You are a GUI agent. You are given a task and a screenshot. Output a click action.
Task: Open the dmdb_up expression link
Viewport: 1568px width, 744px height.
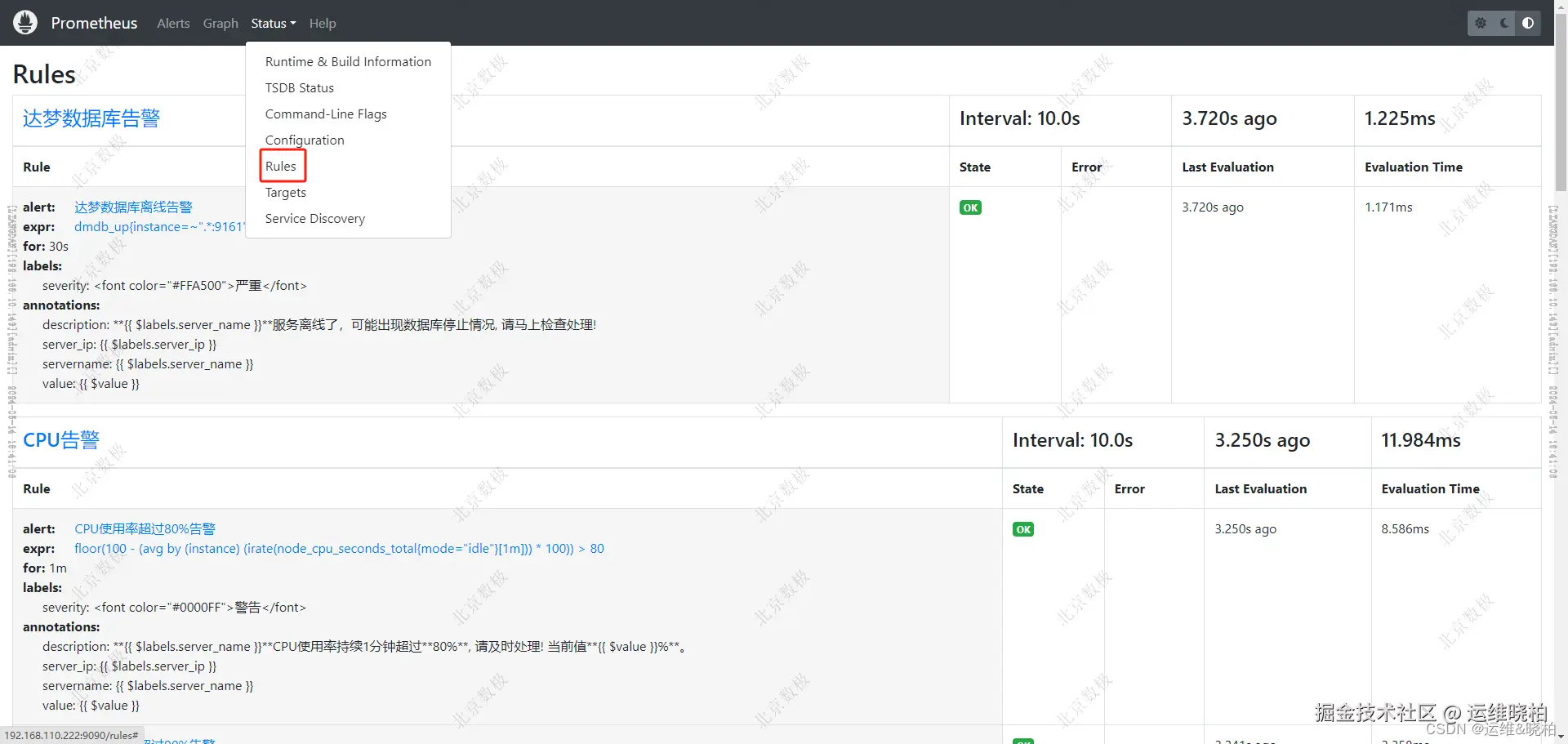click(159, 227)
